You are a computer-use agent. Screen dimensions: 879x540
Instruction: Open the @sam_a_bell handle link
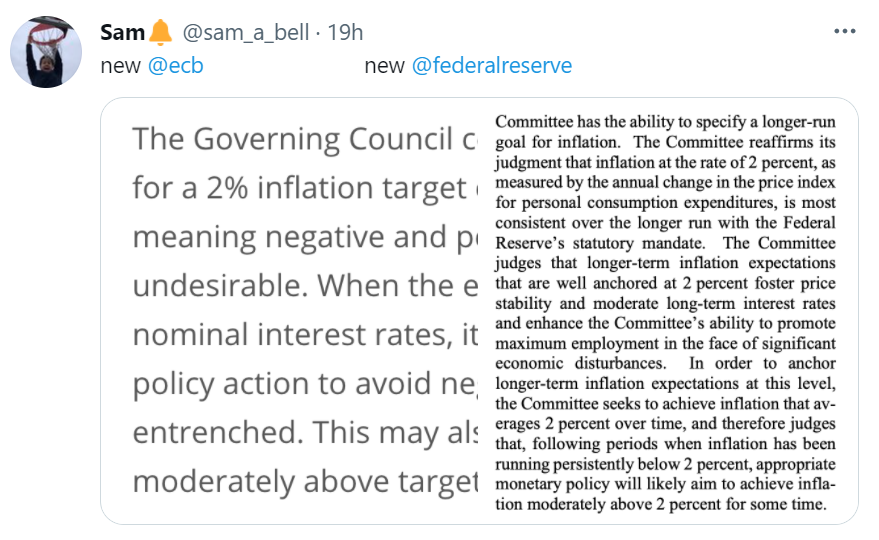(243, 32)
